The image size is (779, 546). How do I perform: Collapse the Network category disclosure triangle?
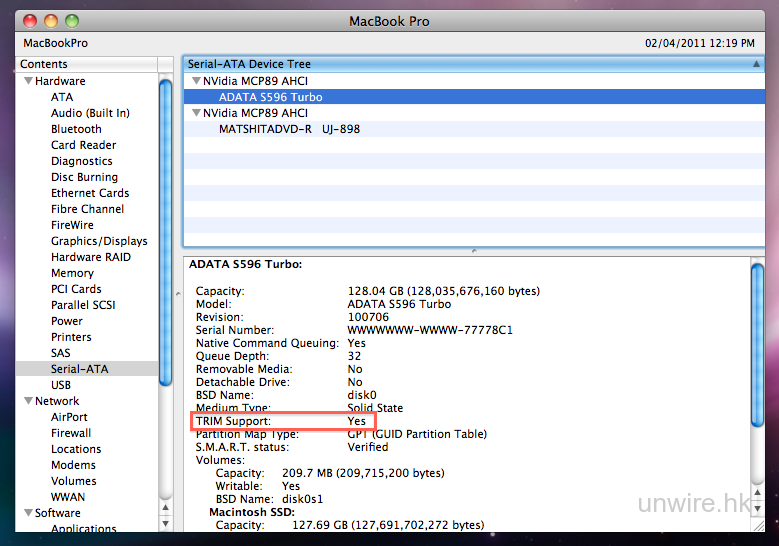tap(27, 401)
